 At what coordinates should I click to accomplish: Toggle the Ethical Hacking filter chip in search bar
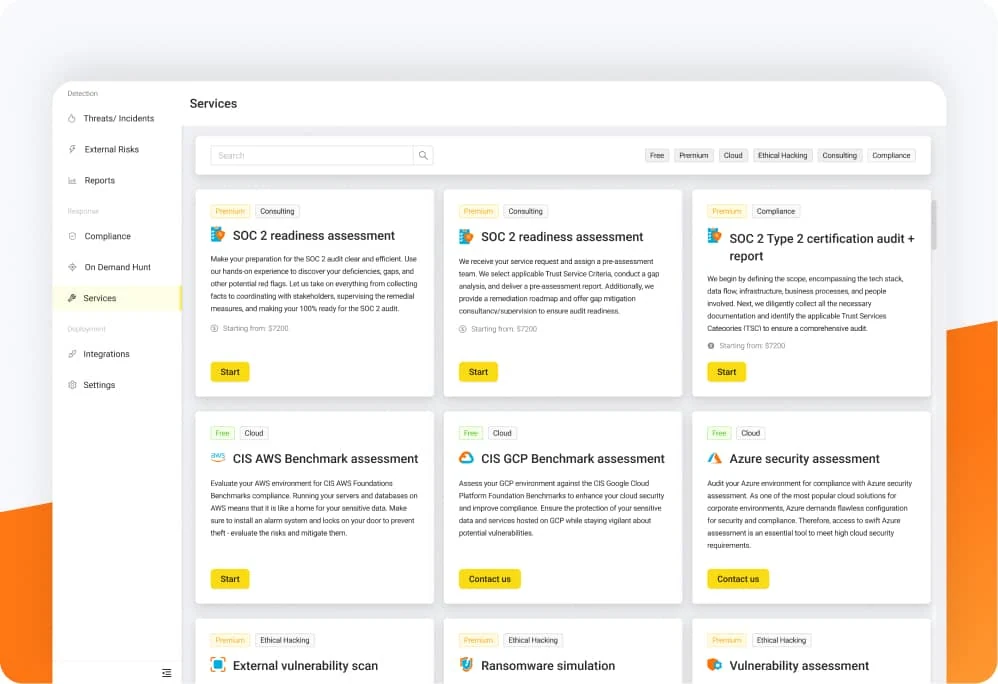coord(782,155)
